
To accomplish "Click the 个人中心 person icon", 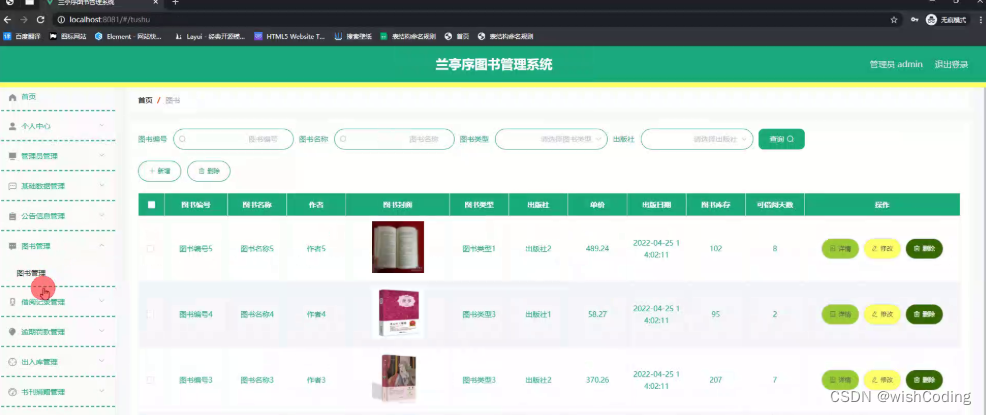I will click(x=13, y=126).
